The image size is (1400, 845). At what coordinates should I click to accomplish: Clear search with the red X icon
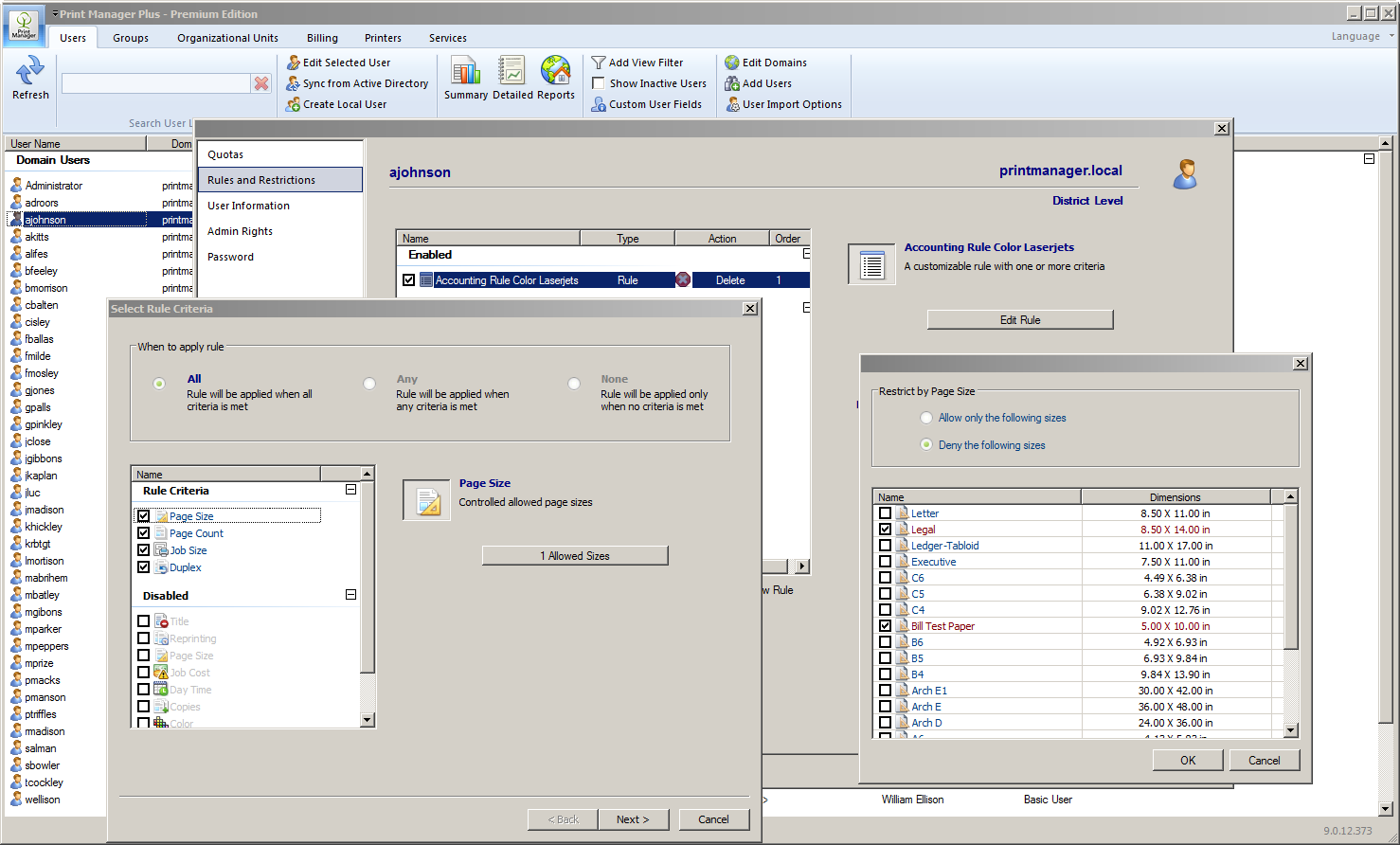point(261,83)
